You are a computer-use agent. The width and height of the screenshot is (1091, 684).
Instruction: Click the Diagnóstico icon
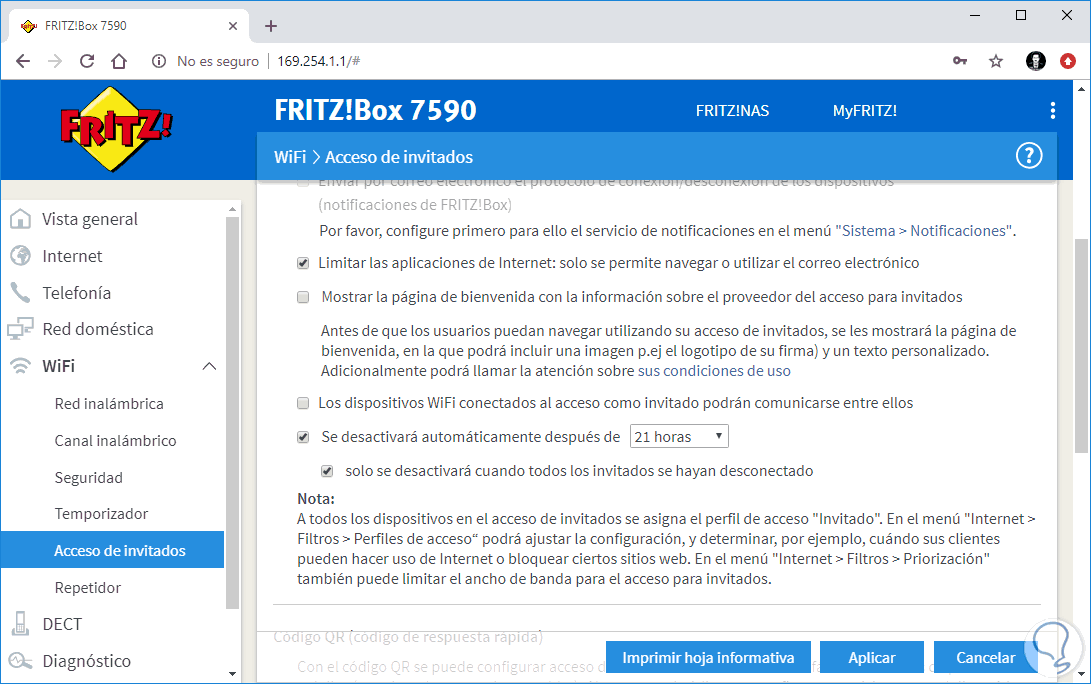point(20,660)
